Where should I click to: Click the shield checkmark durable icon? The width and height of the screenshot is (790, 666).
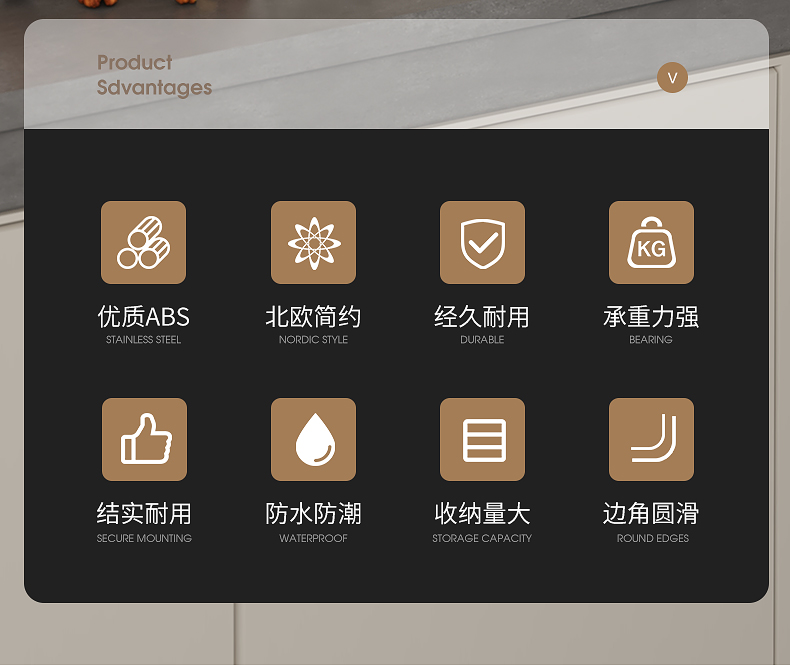482,242
